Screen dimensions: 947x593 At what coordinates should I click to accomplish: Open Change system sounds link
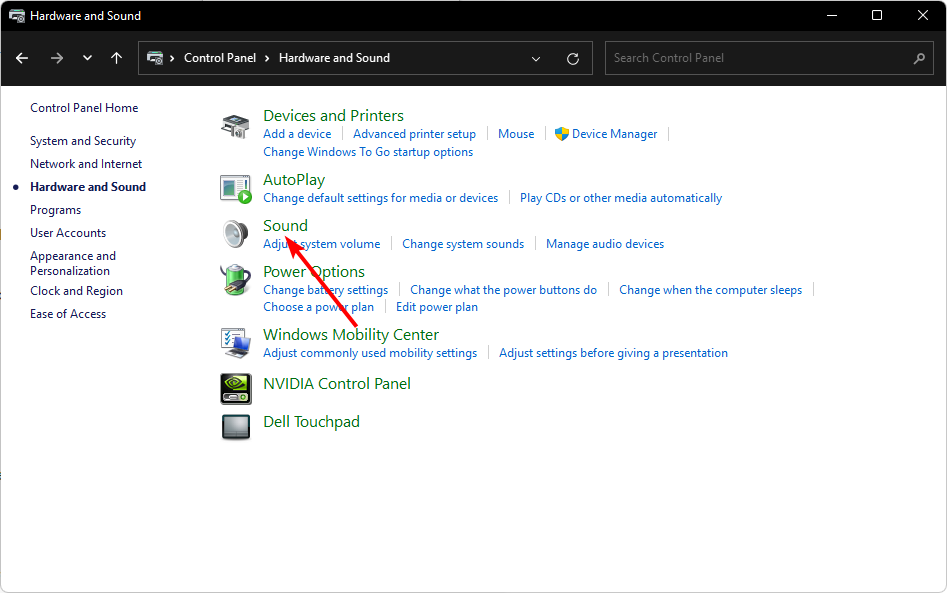point(463,244)
